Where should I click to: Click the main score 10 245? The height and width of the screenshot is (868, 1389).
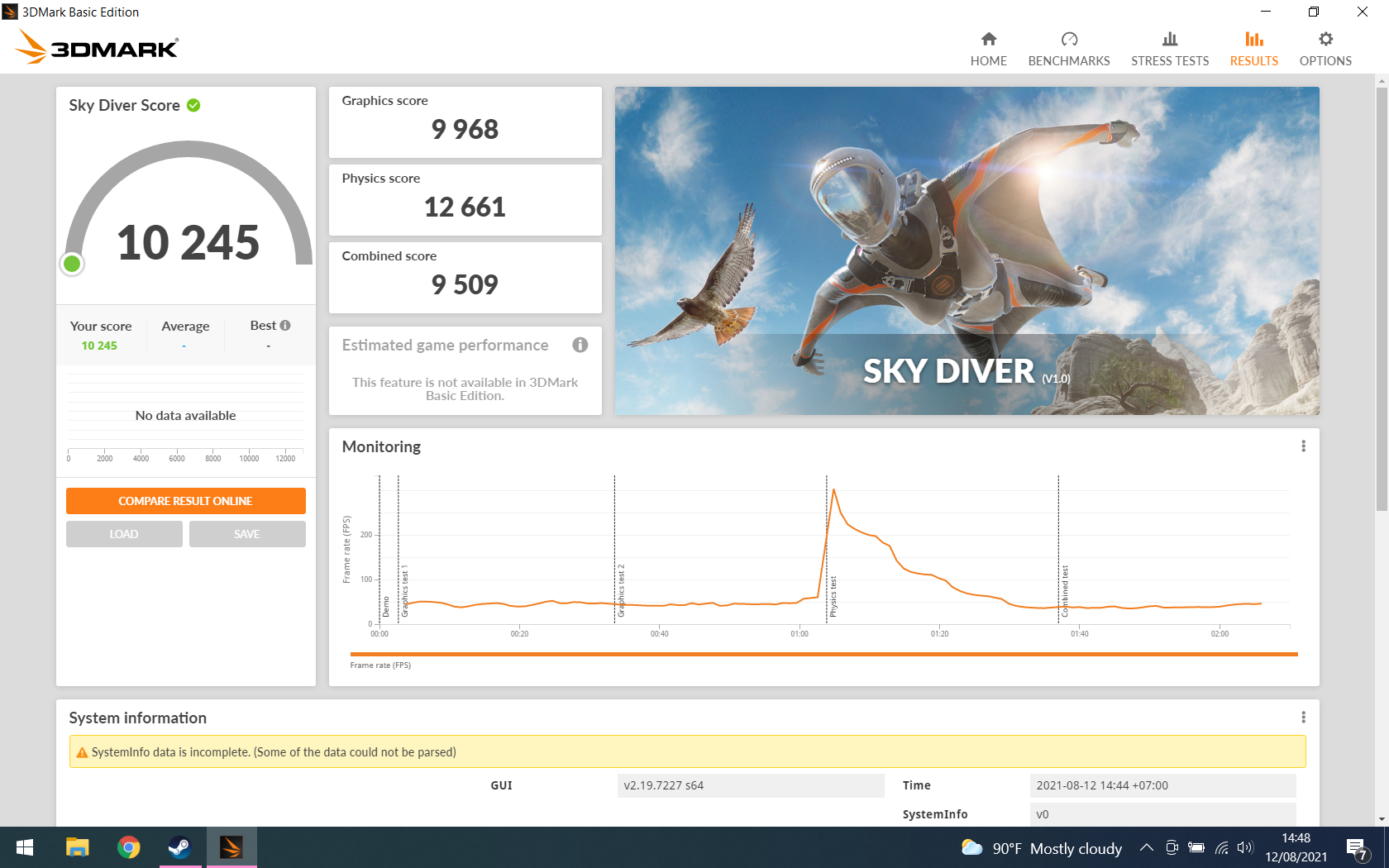[x=188, y=243]
